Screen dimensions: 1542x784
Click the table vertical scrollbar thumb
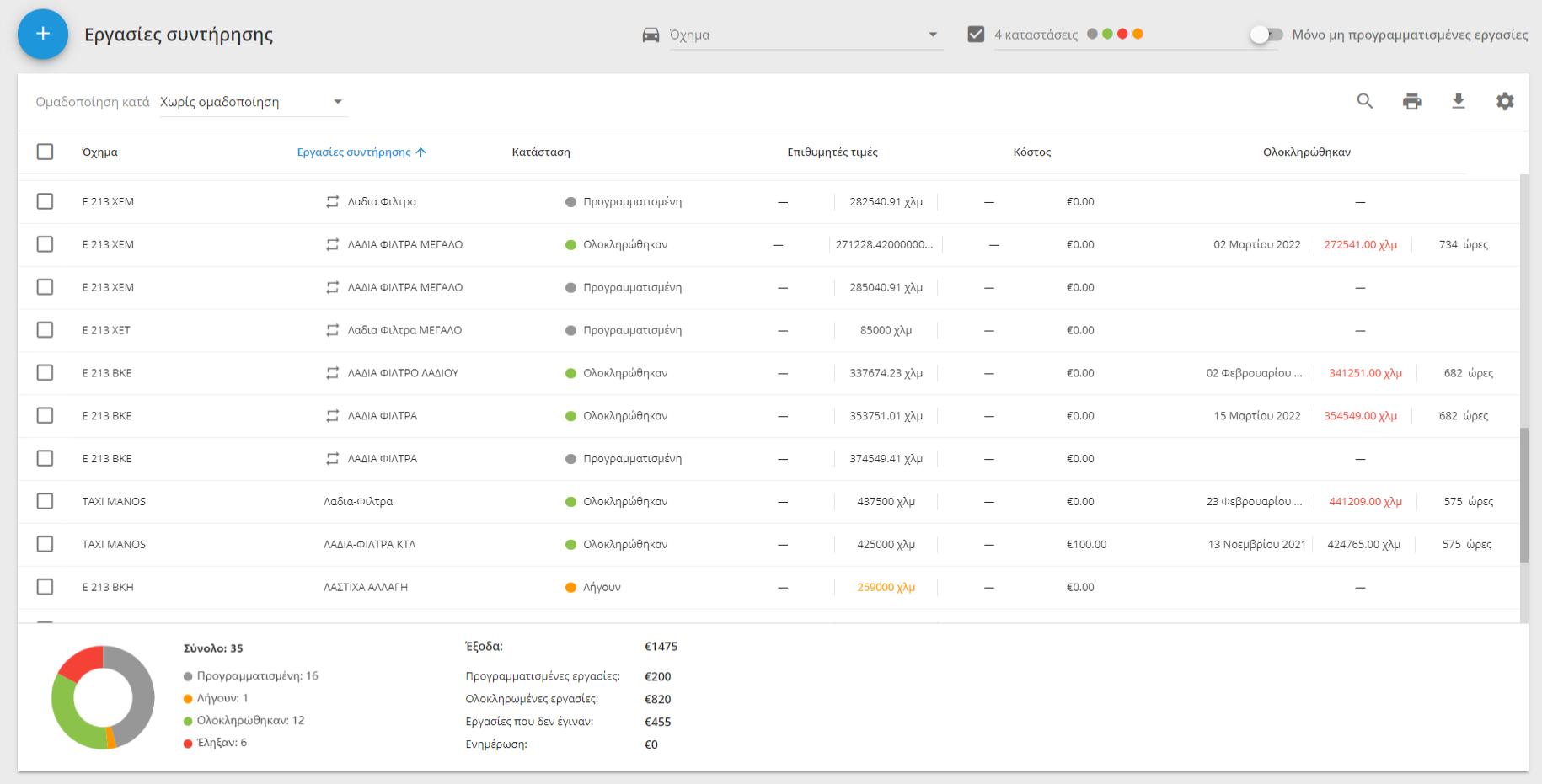[x=1523, y=495]
